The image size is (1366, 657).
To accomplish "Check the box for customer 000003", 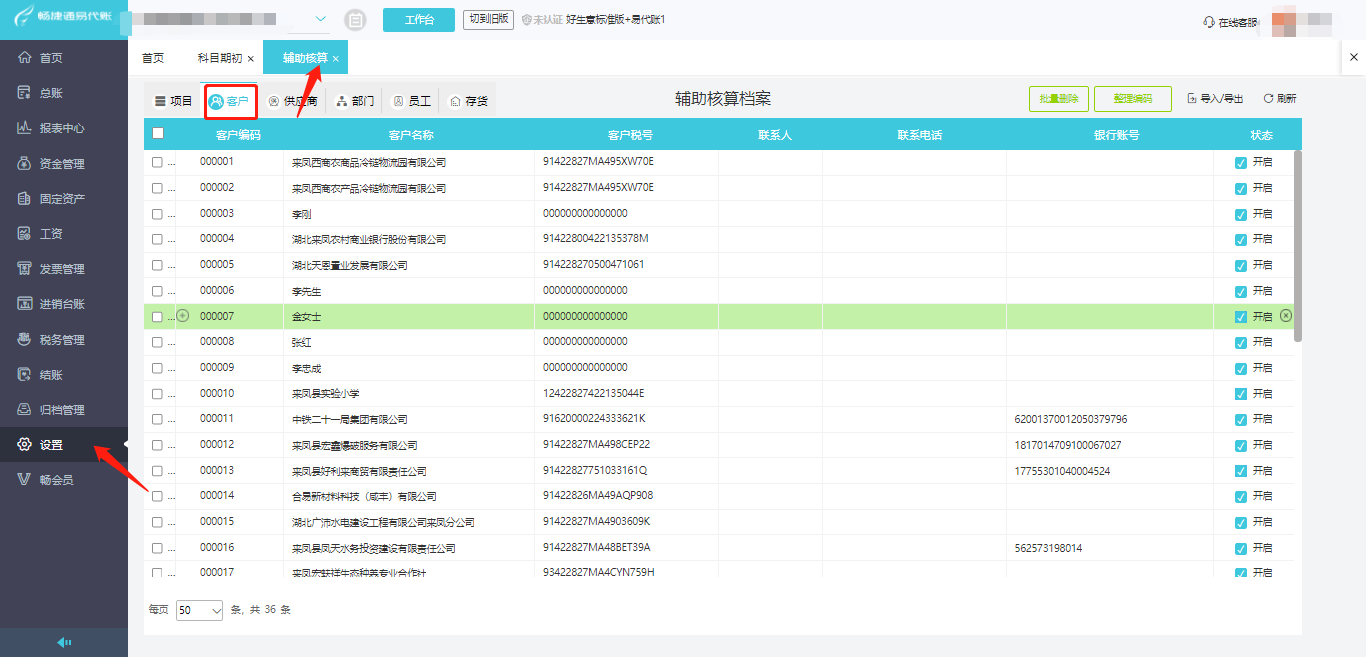I will pos(157,214).
